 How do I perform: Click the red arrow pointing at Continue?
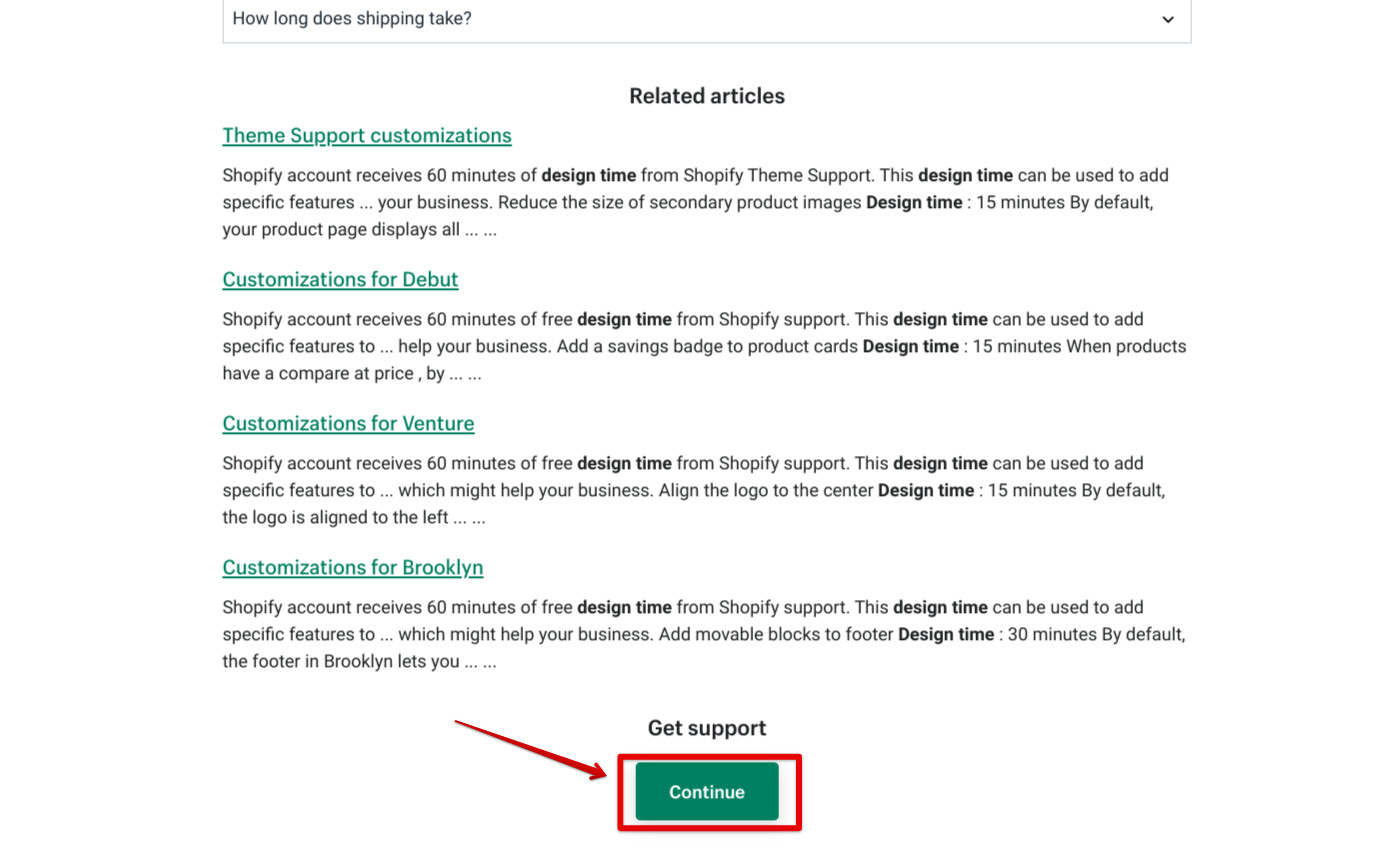[531, 747]
